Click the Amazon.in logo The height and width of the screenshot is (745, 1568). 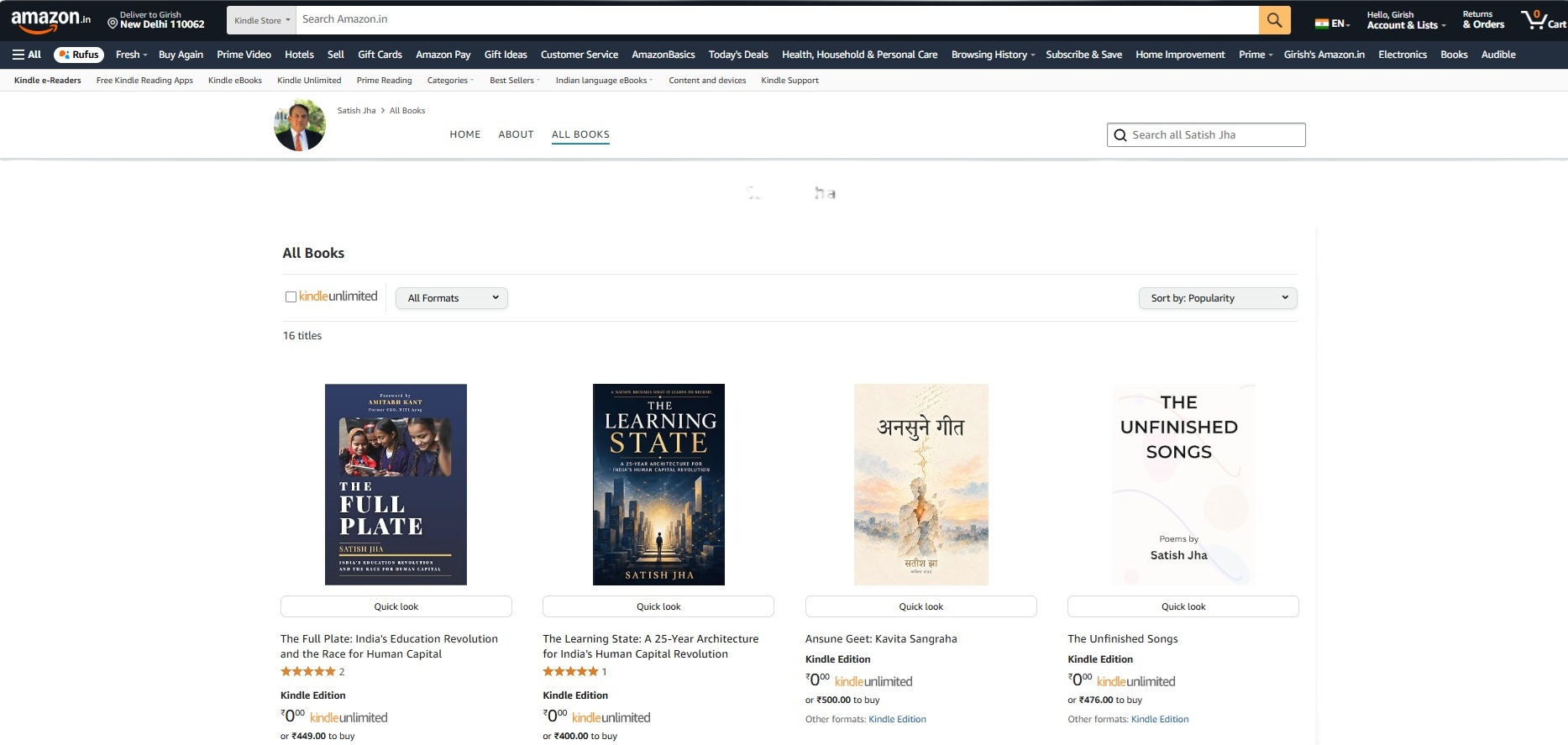click(x=51, y=20)
